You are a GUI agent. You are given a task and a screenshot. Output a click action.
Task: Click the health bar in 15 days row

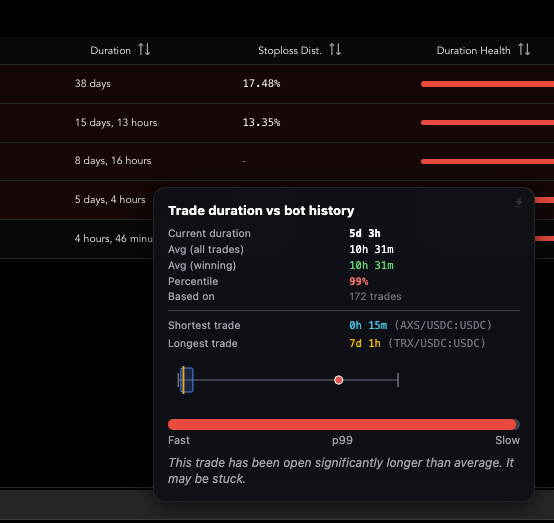487,123
